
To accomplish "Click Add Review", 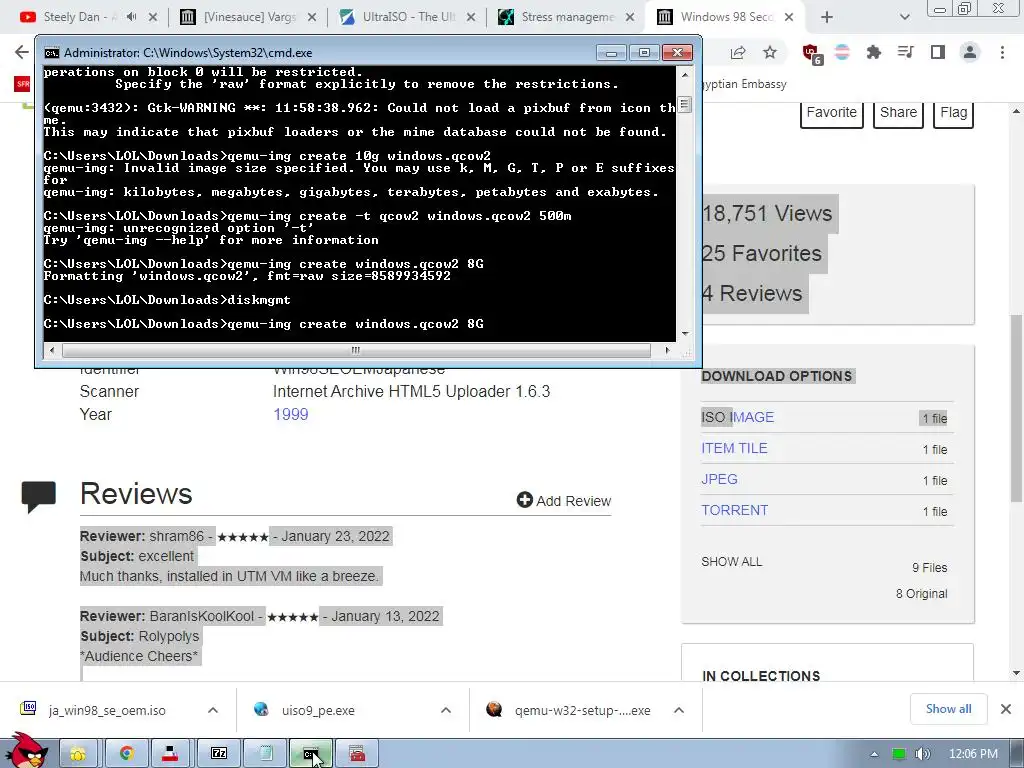I will (564, 500).
